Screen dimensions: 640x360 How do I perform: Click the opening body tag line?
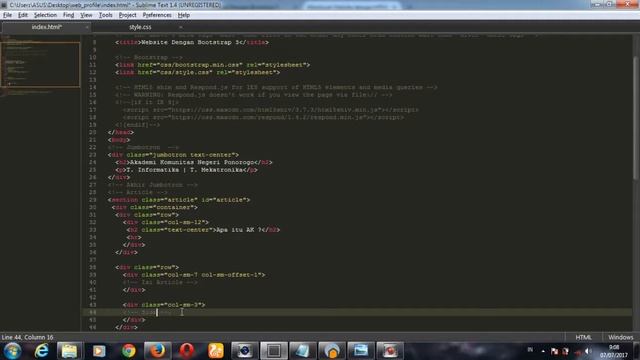(x=119, y=140)
